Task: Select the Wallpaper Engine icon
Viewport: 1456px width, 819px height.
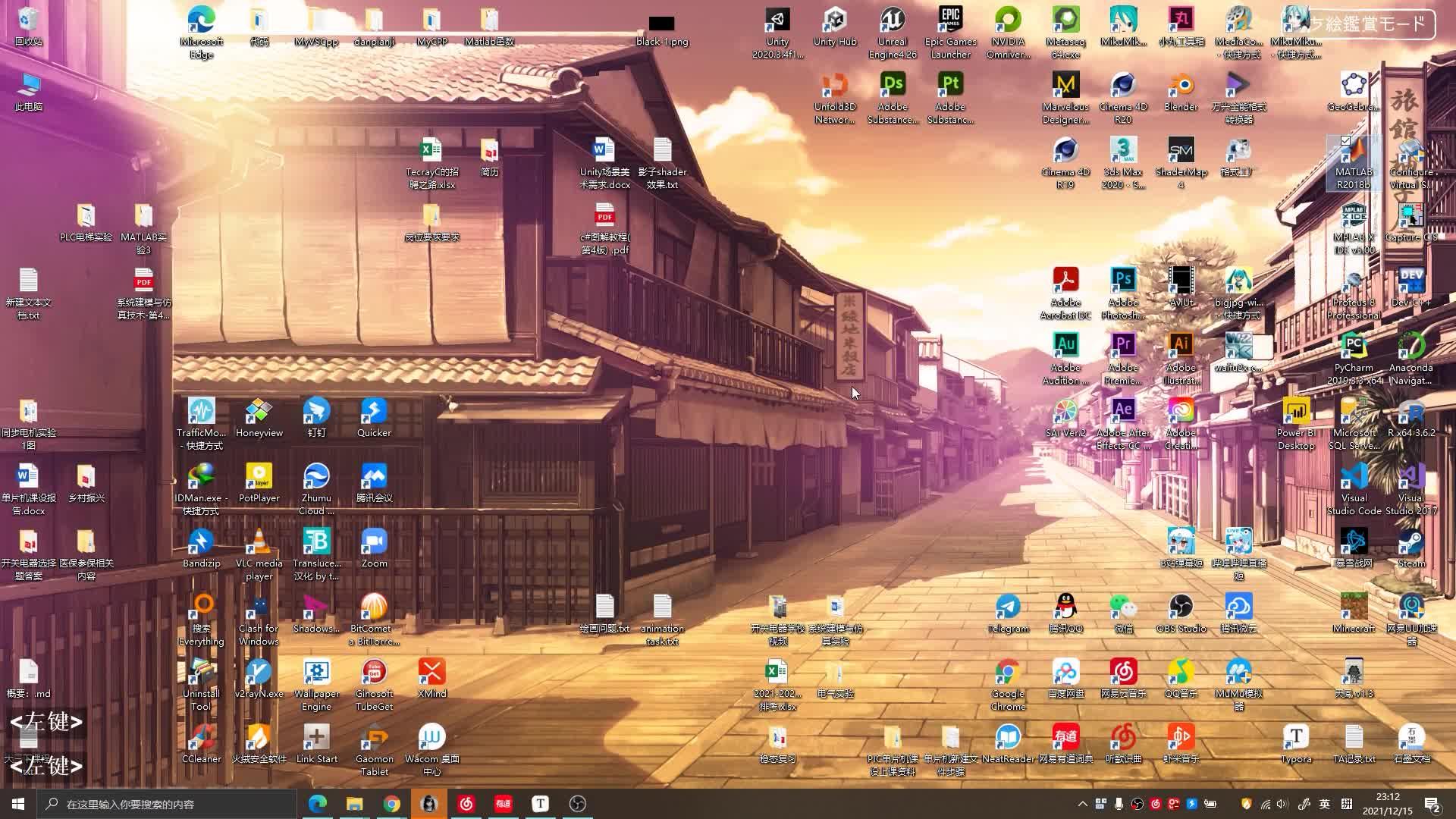Action: pyautogui.click(x=316, y=686)
